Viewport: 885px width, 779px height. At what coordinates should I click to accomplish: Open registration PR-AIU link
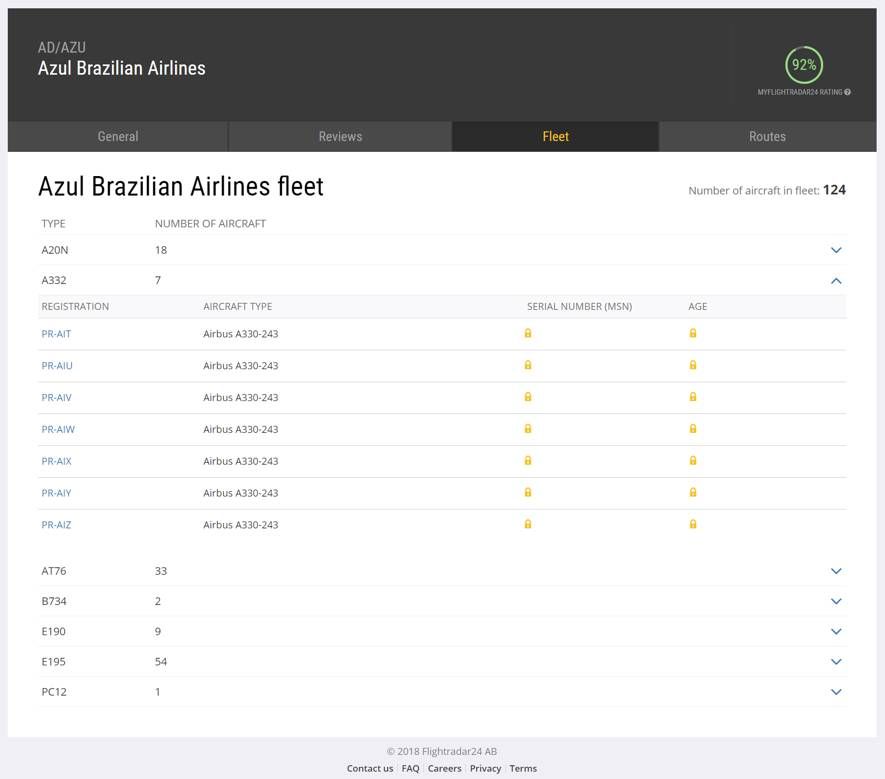point(56,366)
